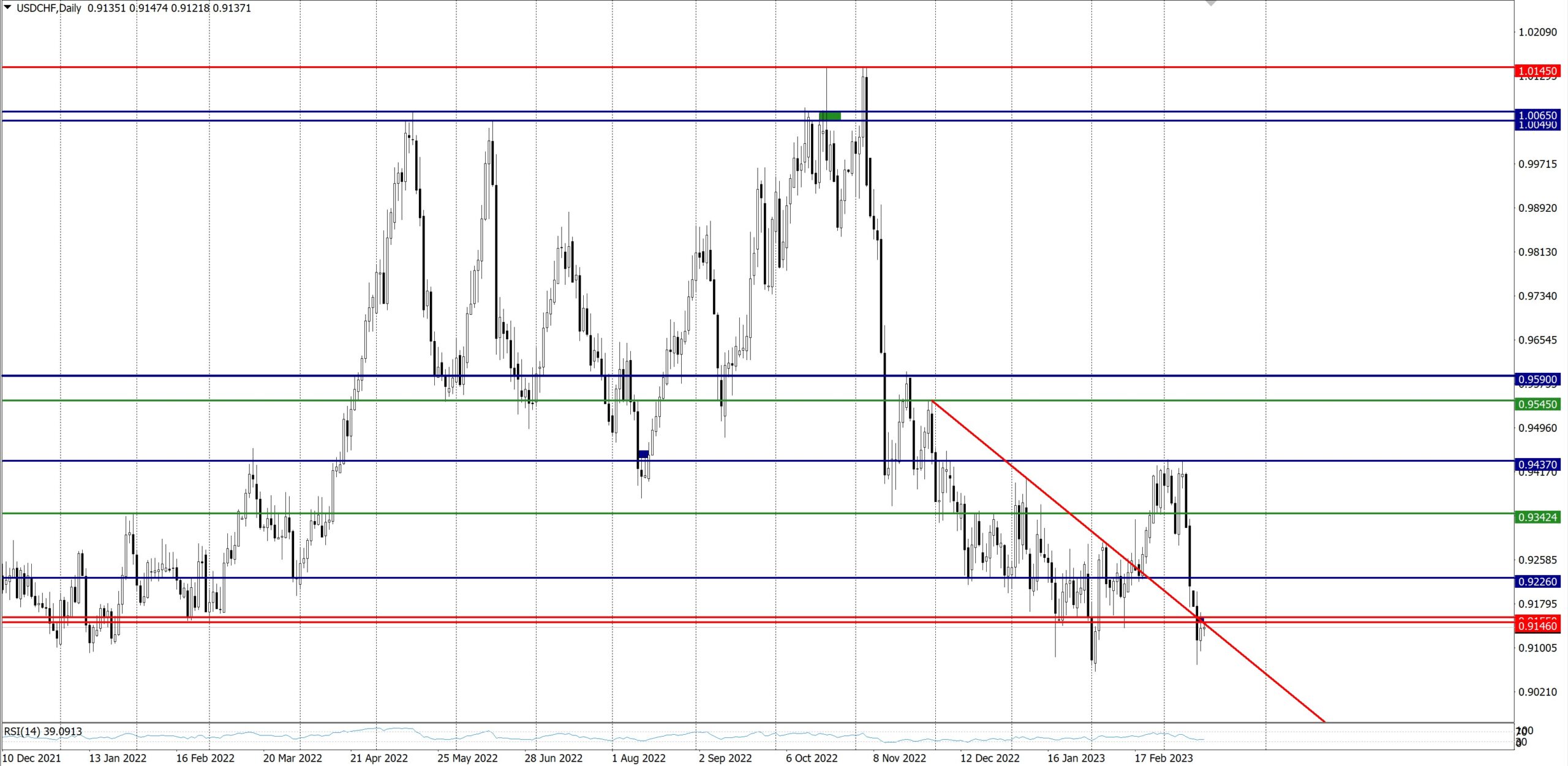
Task: Click the 17 Feb 2023 date label
Action: coord(1163,758)
